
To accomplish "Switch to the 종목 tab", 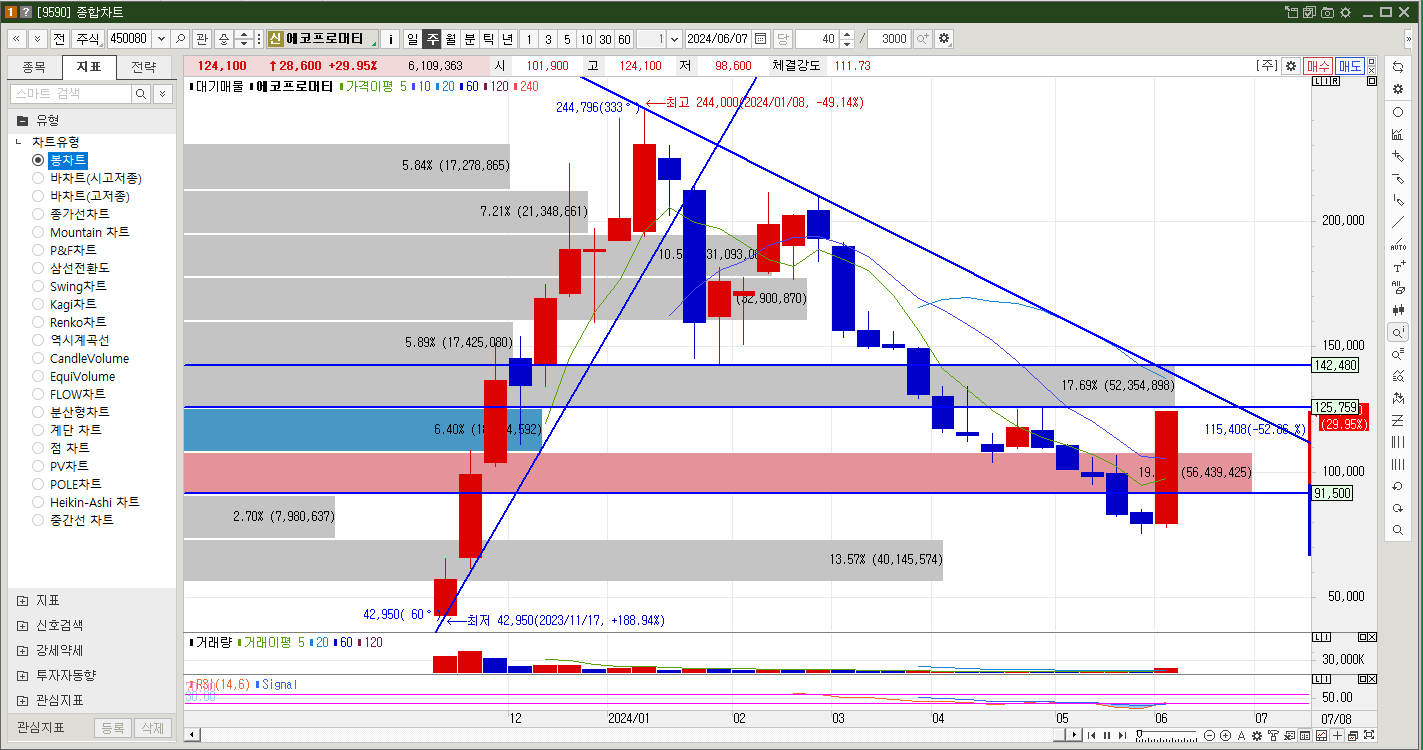I will pyautogui.click(x=34, y=67).
